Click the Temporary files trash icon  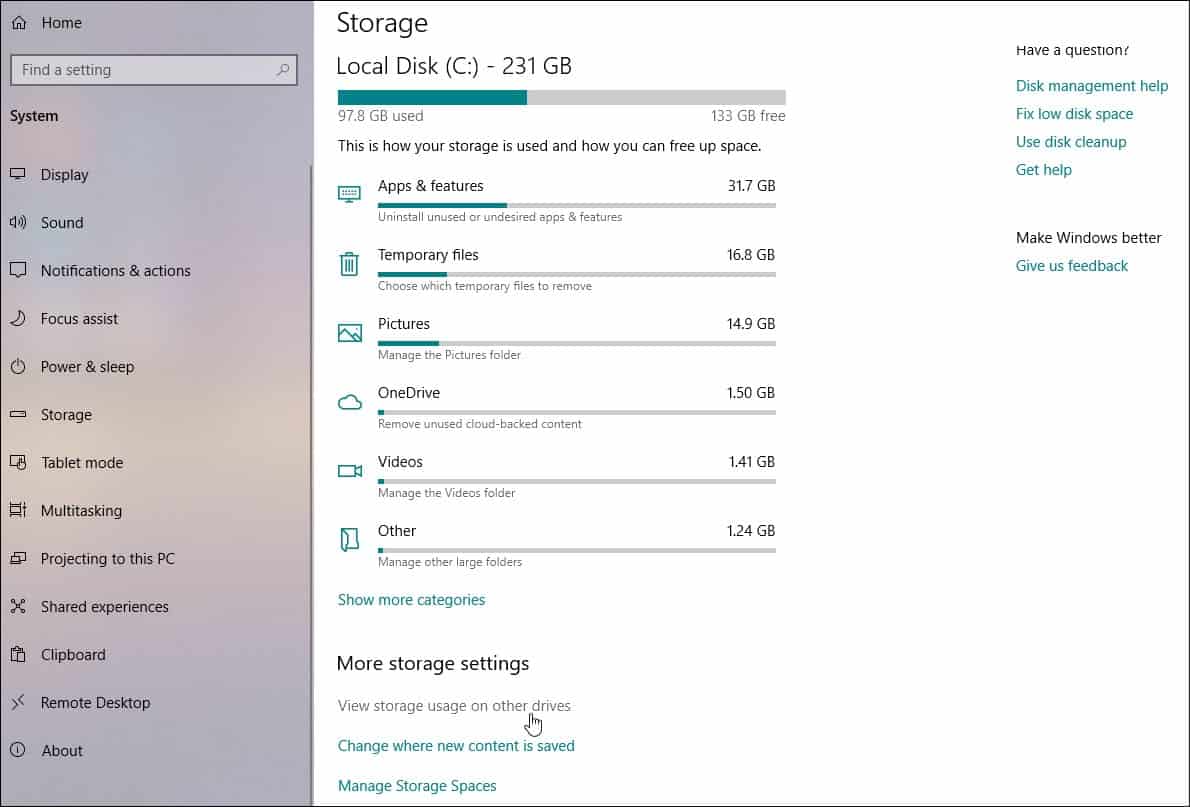point(349,263)
